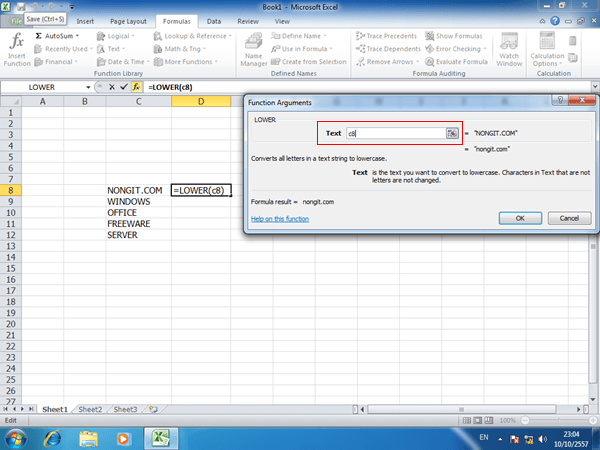Select the Formulas tab
The height and width of the screenshot is (450, 600).
click(176, 21)
